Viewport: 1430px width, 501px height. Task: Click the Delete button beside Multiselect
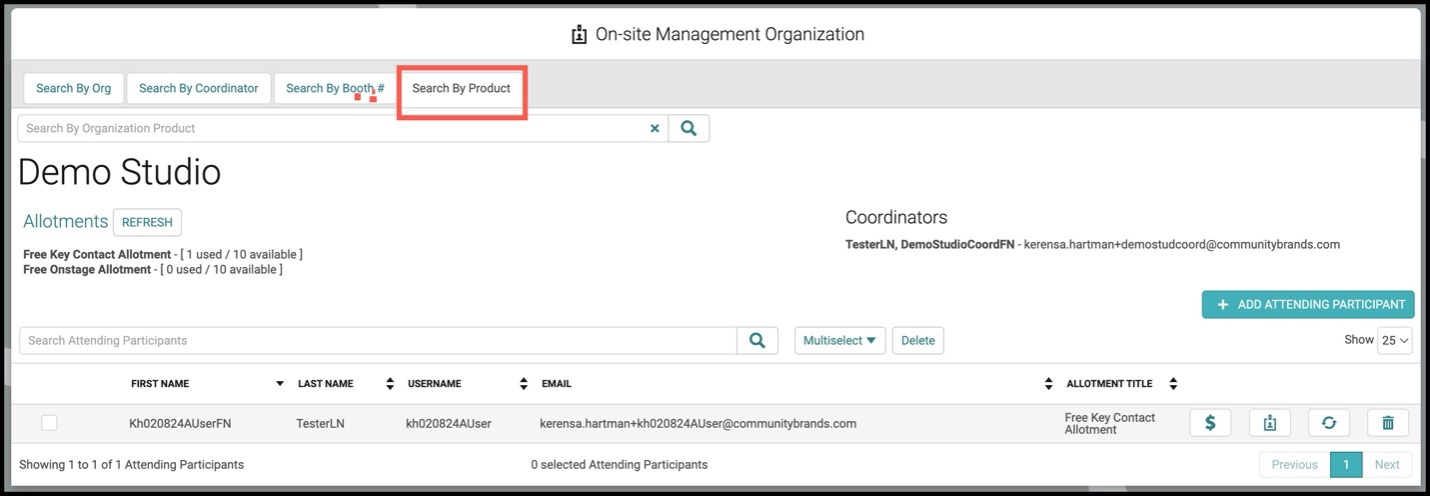click(918, 340)
